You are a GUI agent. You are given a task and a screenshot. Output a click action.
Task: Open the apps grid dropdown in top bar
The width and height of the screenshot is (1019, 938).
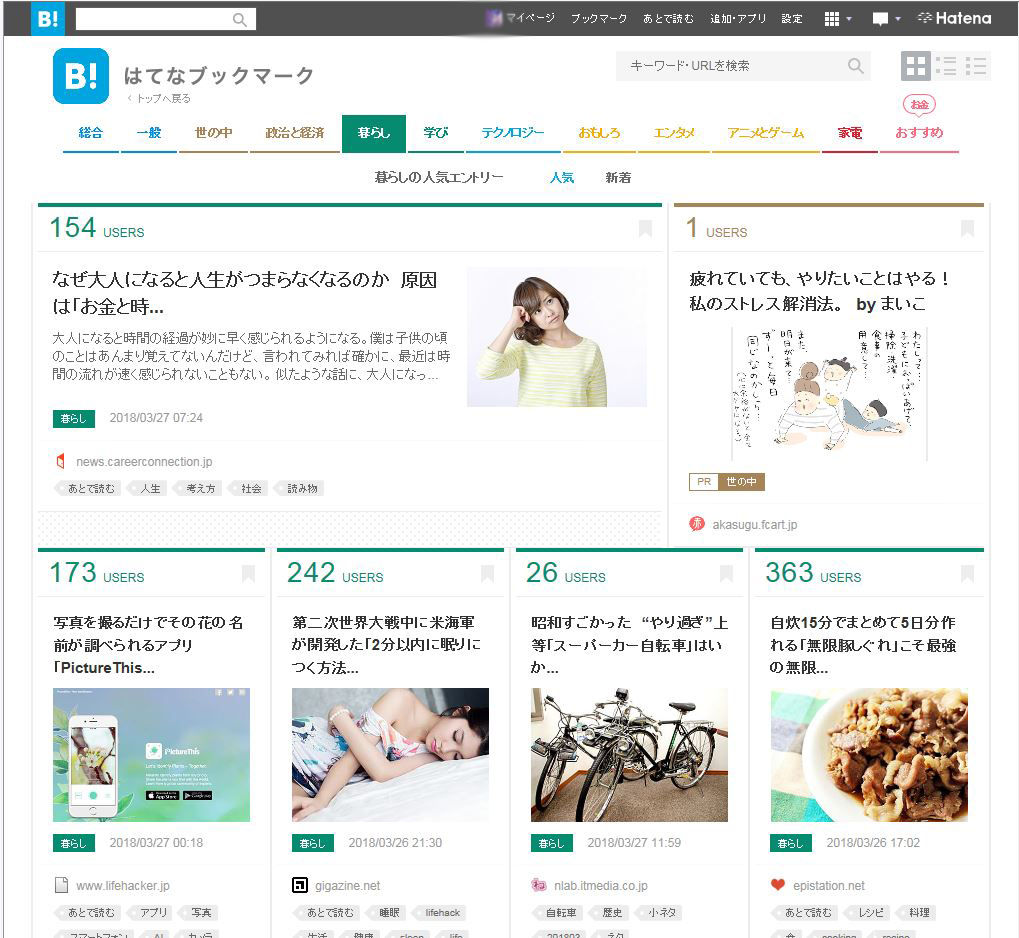(x=838, y=19)
